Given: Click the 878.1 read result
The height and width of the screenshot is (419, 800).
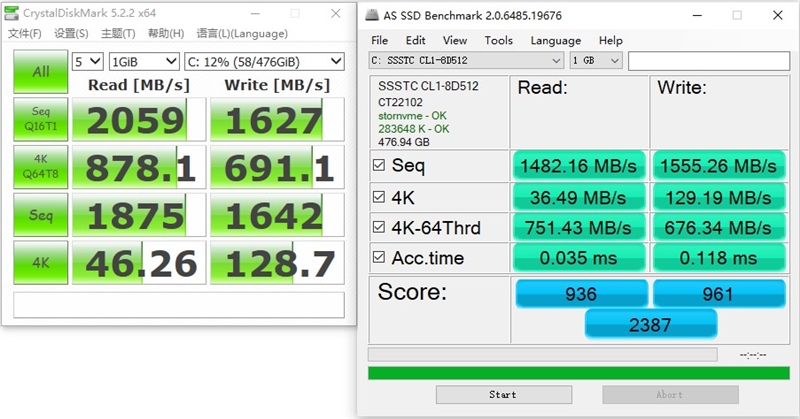Looking at the screenshot, I should (x=139, y=167).
